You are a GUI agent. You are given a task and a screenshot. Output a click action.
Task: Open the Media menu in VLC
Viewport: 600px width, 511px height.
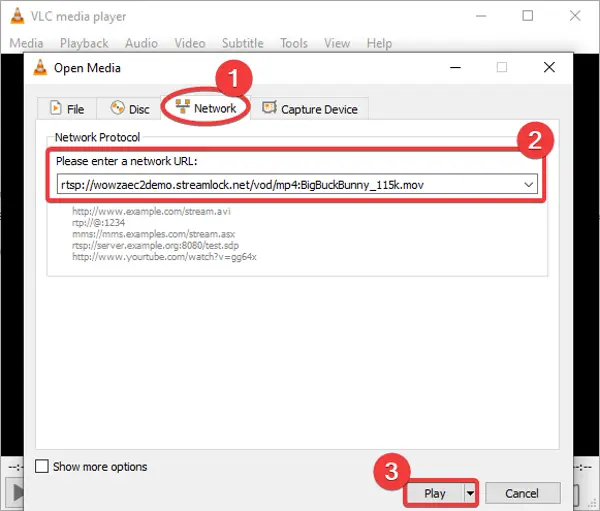coord(26,43)
